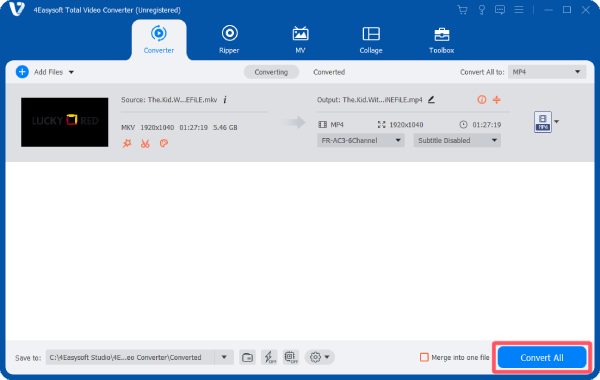The image size is (600, 380).
Task: Enable Merge into one file checkbox
Action: 424,357
